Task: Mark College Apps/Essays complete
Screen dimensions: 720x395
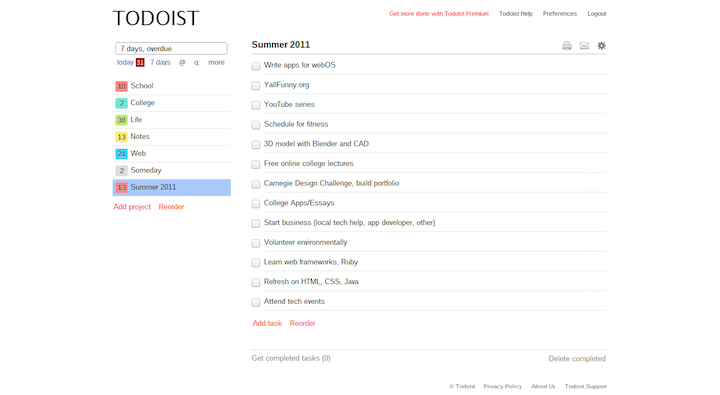Action: 256,204
